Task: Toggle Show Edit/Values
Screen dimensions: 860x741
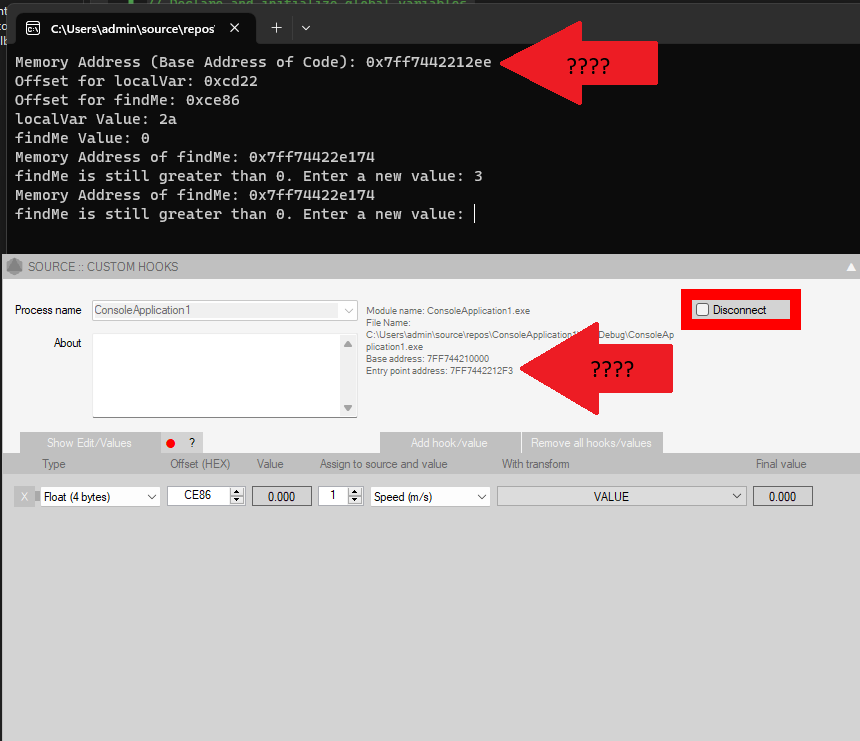Action: (90, 442)
